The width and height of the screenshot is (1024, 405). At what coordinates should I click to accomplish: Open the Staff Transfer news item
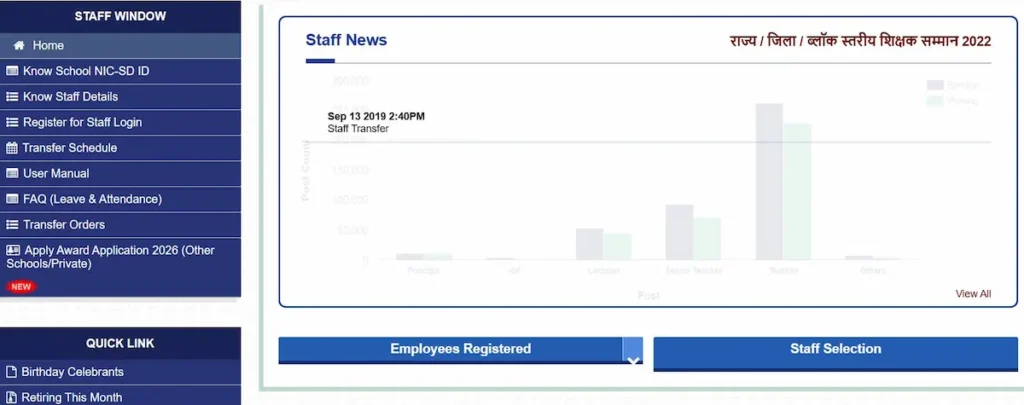pyautogui.click(x=358, y=129)
